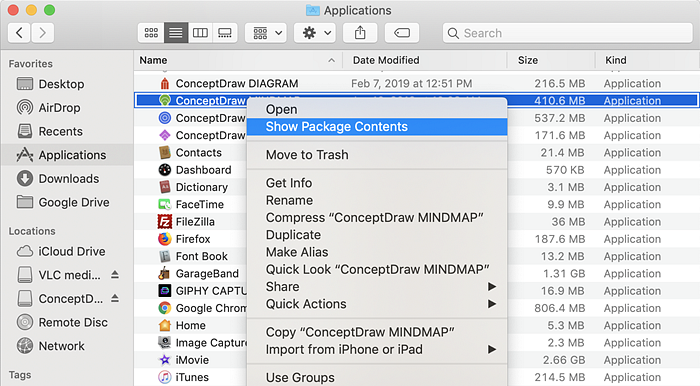Choose Use Groups from context menu
Viewport: 700px width, 386px height.
pyautogui.click(x=377, y=378)
